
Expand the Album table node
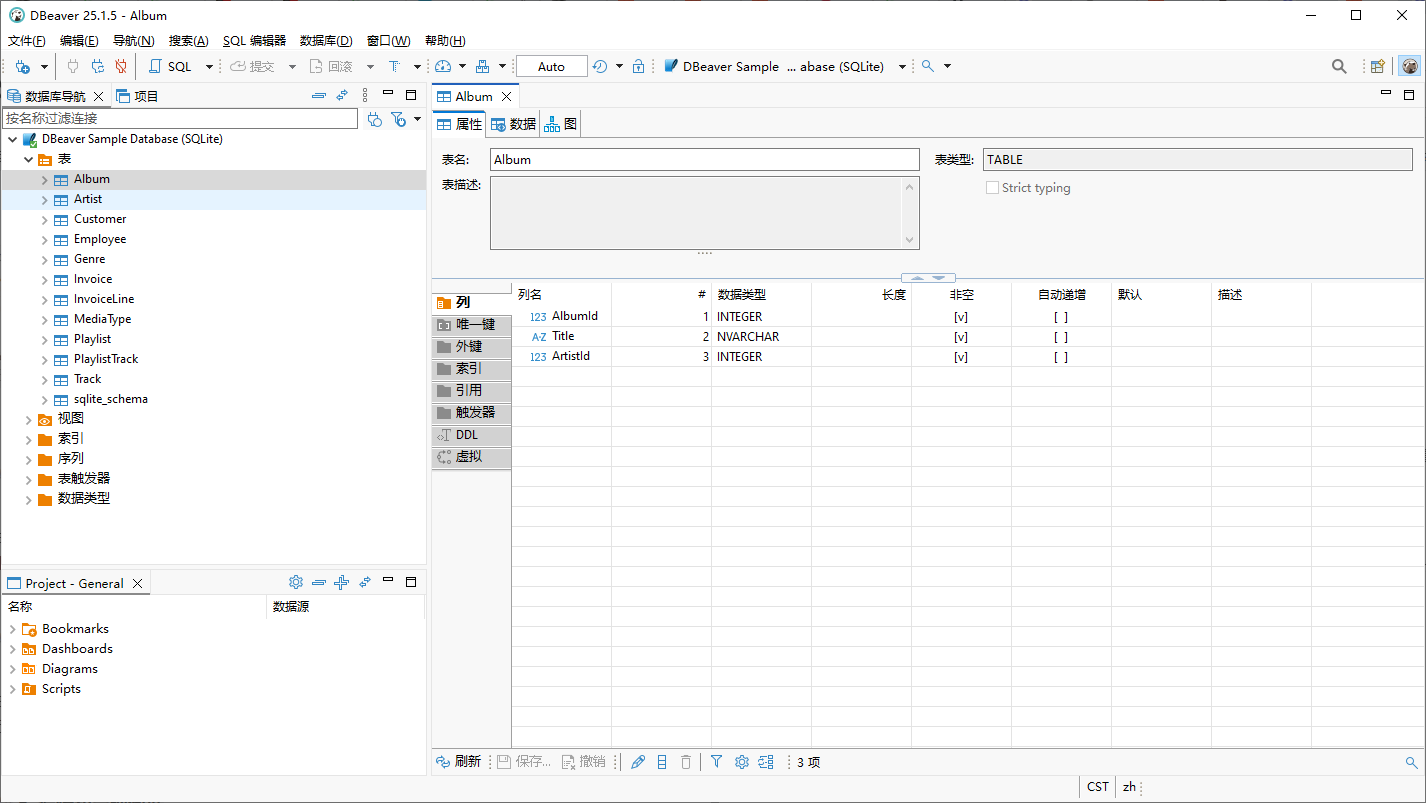click(x=45, y=180)
